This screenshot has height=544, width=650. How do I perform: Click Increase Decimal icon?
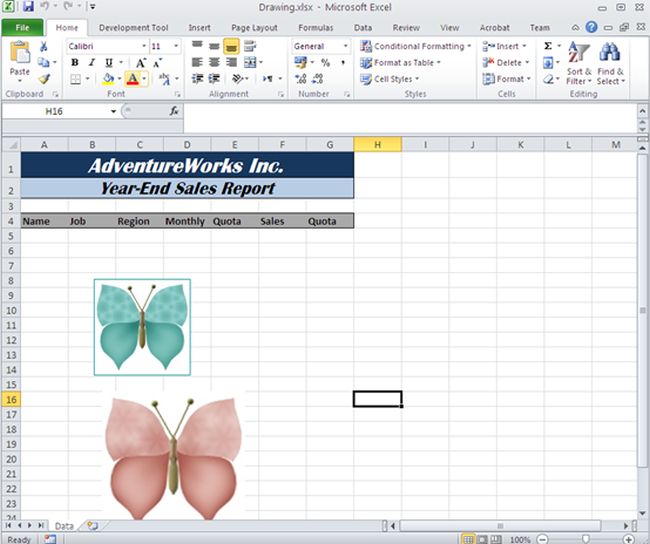tap(301, 79)
